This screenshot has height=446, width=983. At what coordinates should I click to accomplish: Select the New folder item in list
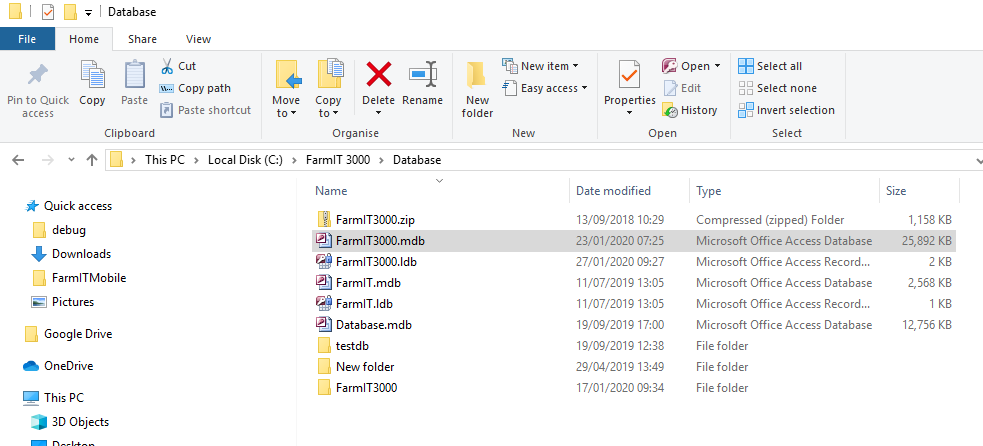(634, 367)
